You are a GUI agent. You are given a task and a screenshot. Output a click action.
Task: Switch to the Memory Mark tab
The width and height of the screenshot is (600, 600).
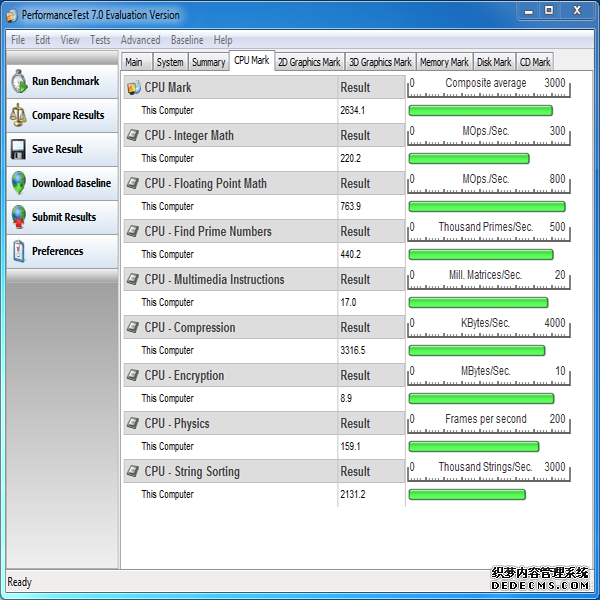444,62
